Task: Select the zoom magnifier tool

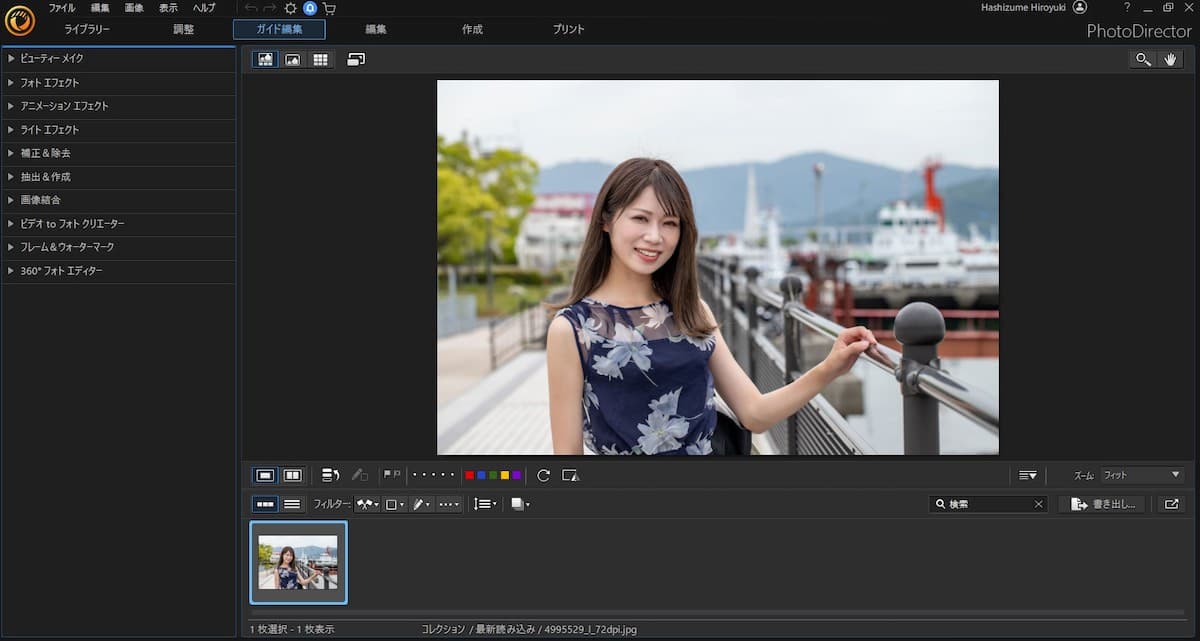Action: point(1143,60)
